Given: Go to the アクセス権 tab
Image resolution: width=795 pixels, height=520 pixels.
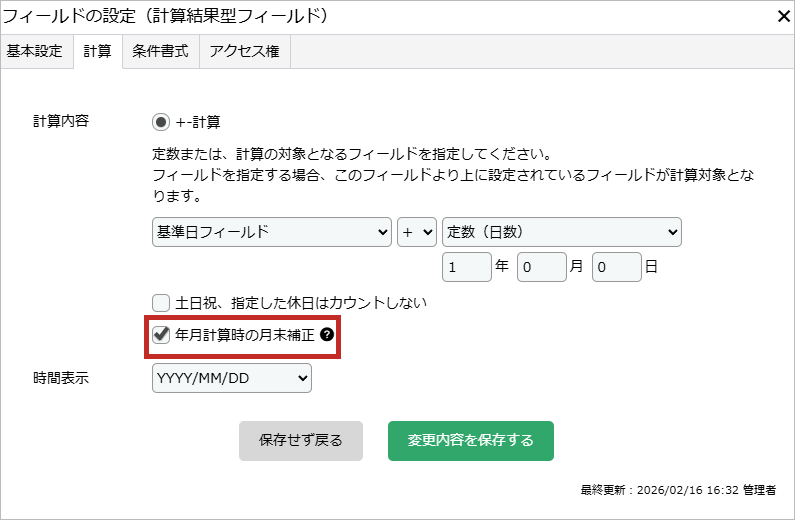Looking at the screenshot, I should (244, 52).
